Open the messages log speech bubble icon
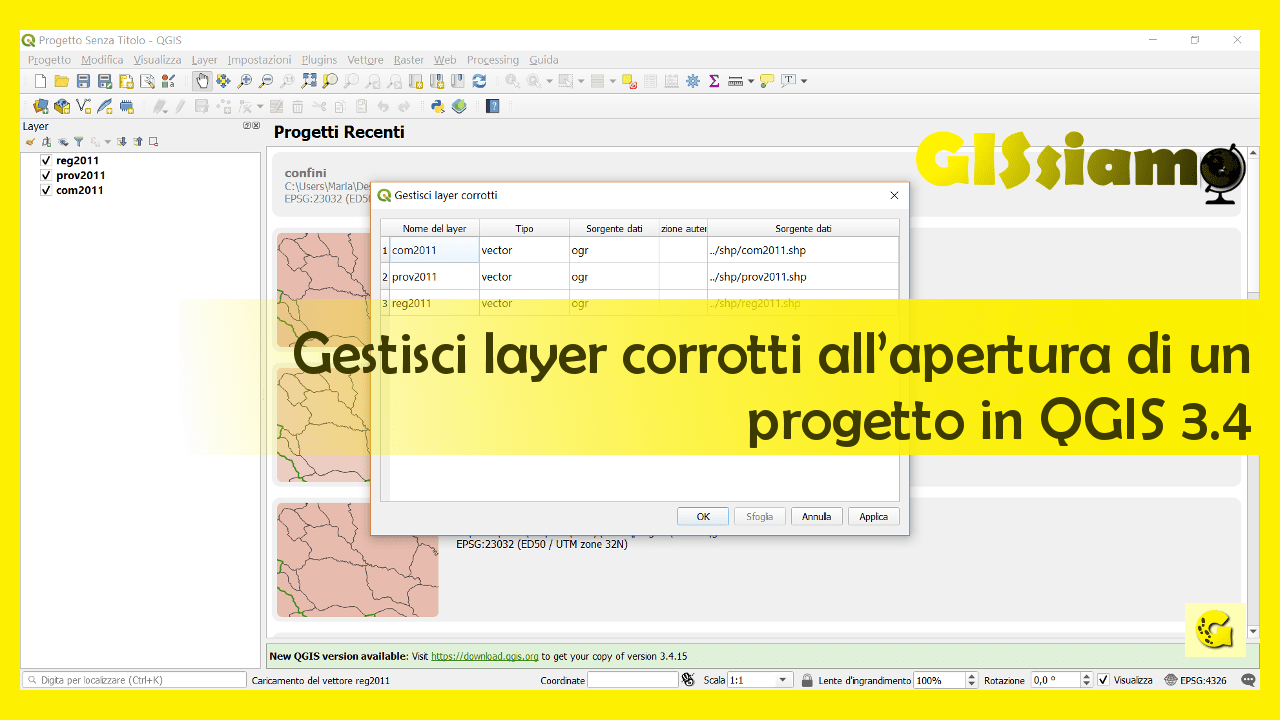1280x720 pixels. (1248, 680)
